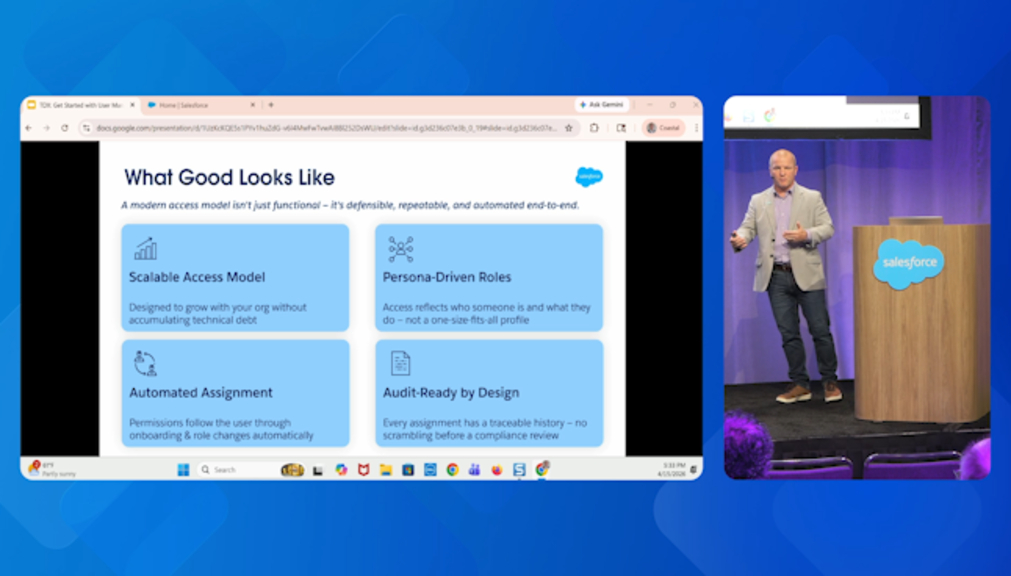
Task: Go back using the browser back arrow
Action: (28, 128)
